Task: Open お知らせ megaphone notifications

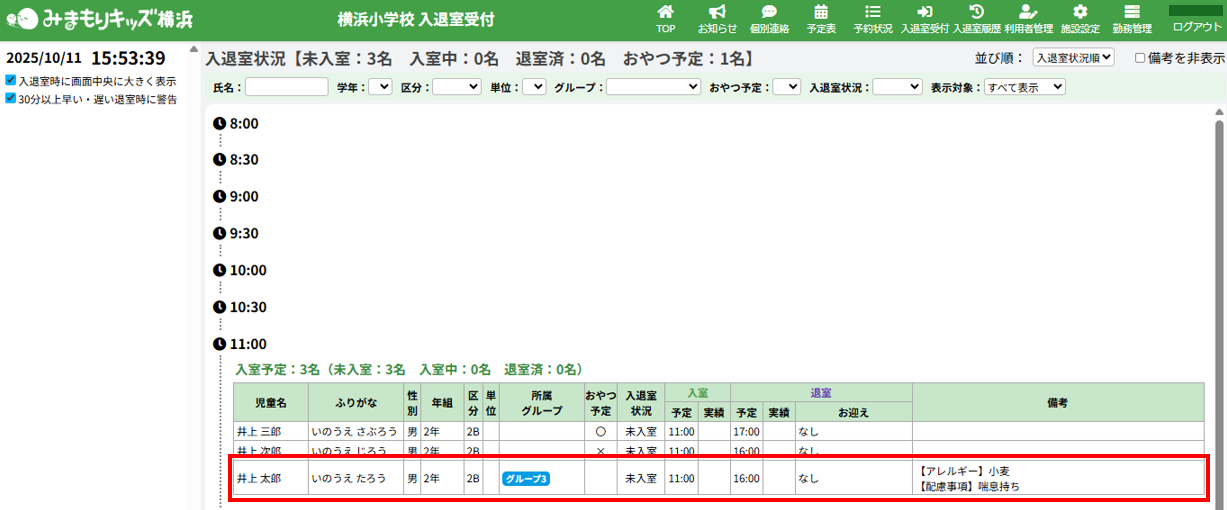Action: pos(717,19)
